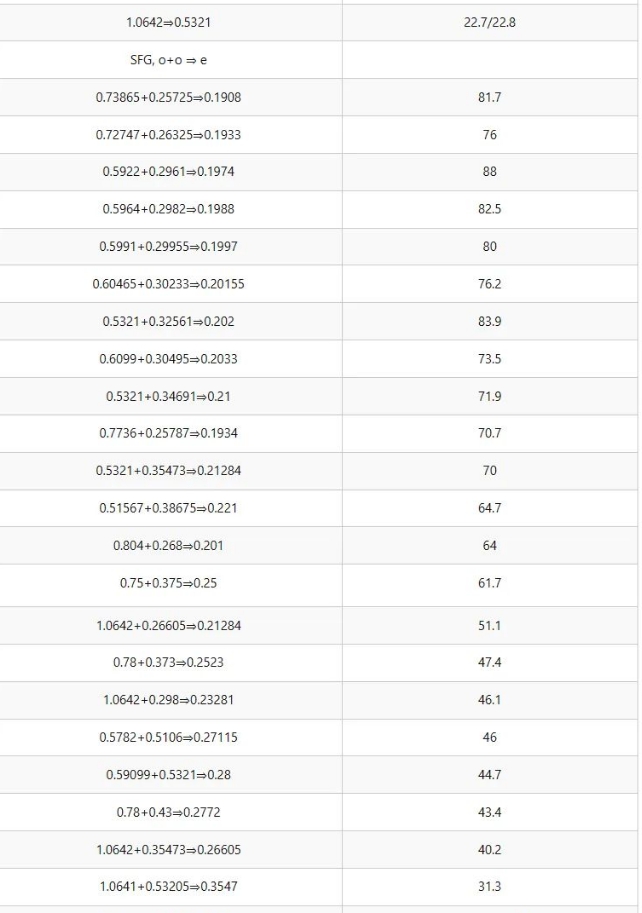Click the 0.78+0.373⇒0.2523 cell

click(x=168, y=663)
